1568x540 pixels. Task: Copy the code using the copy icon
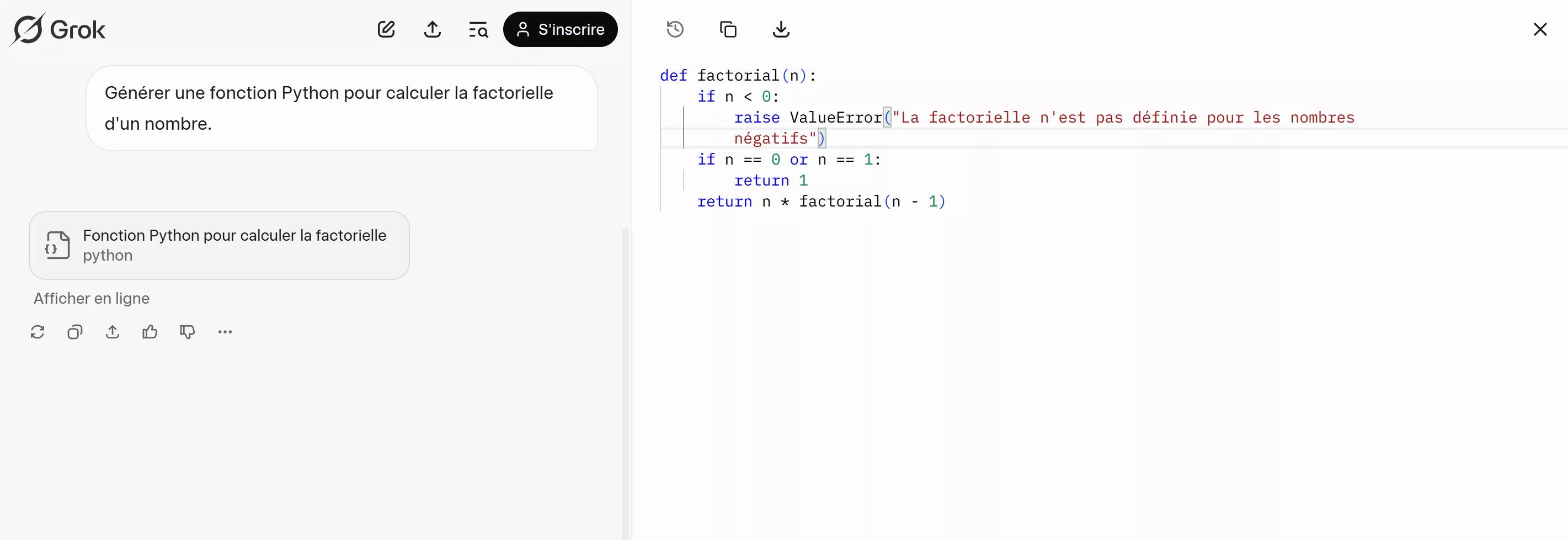728,29
